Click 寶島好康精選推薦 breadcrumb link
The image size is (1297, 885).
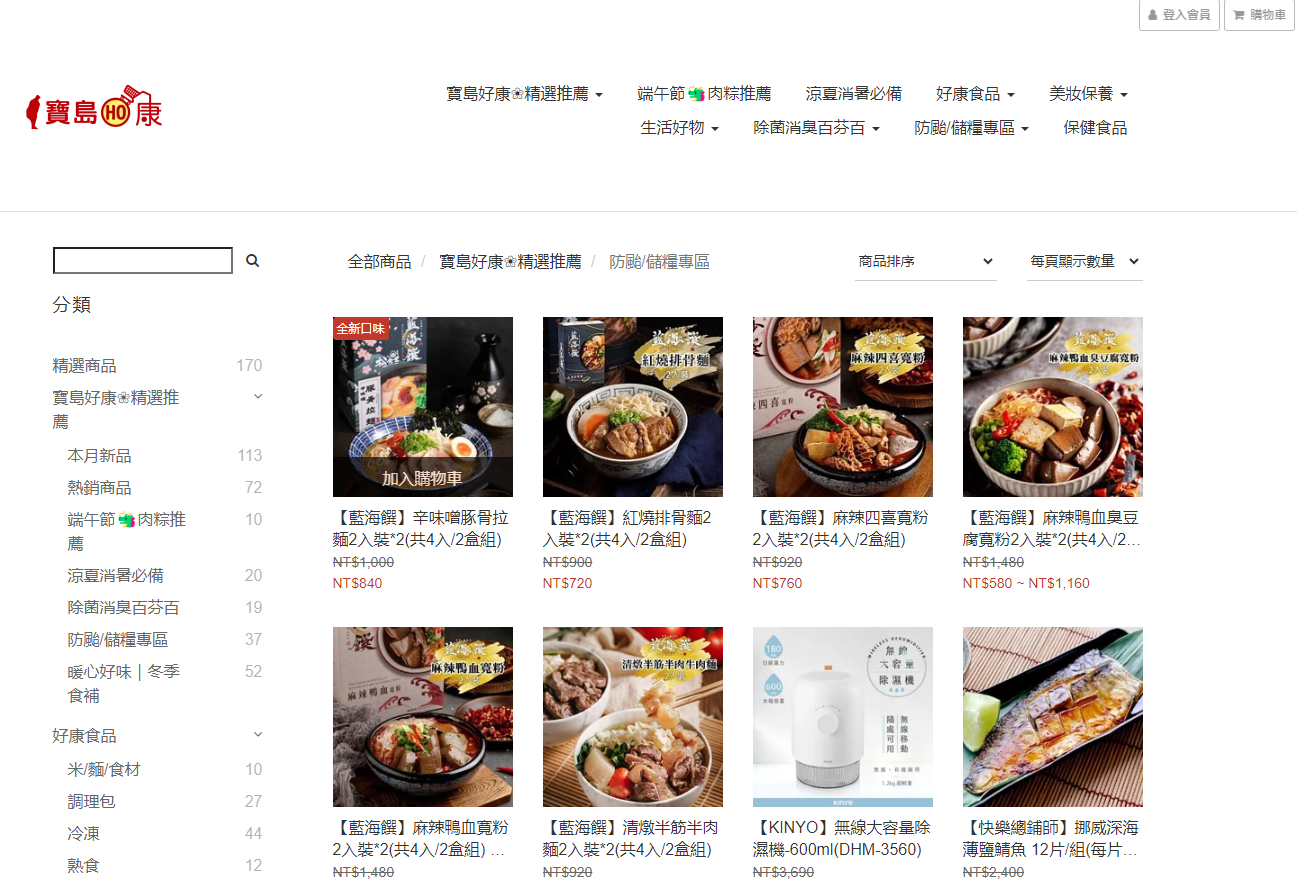point(510,262)
